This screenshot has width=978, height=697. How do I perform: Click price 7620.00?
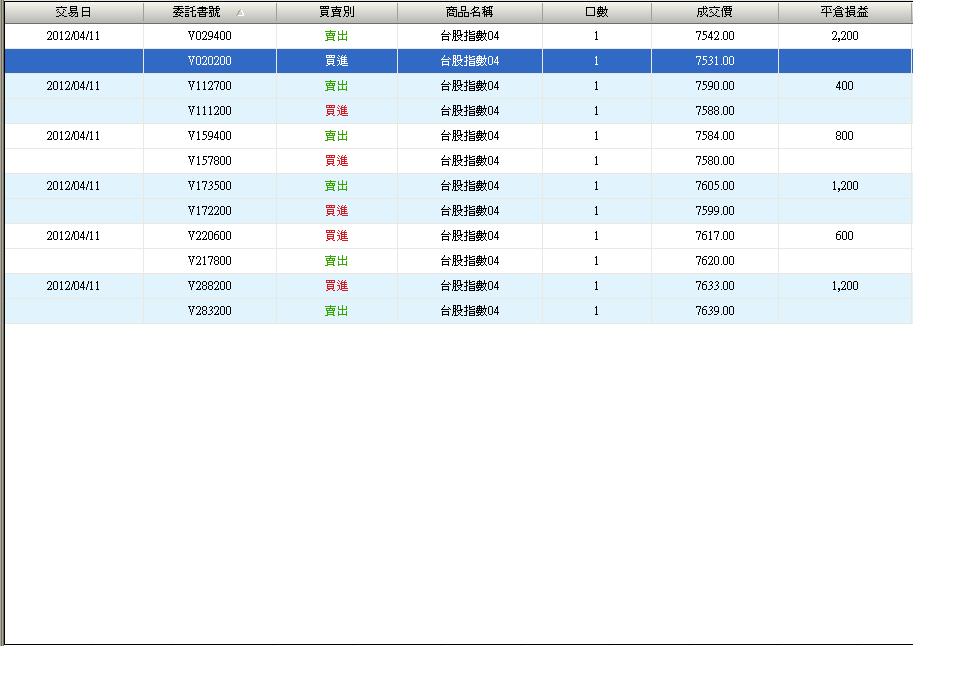715,261
